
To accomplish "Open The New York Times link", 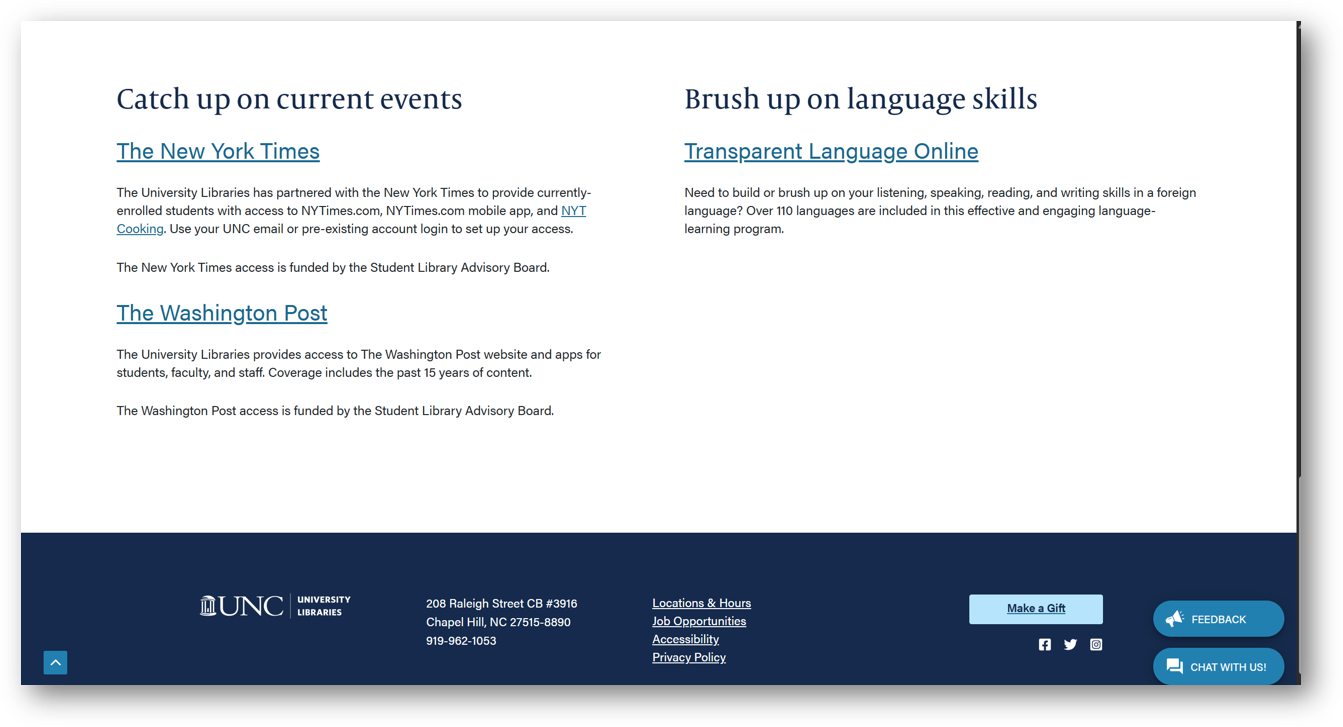I will point(218,151).
